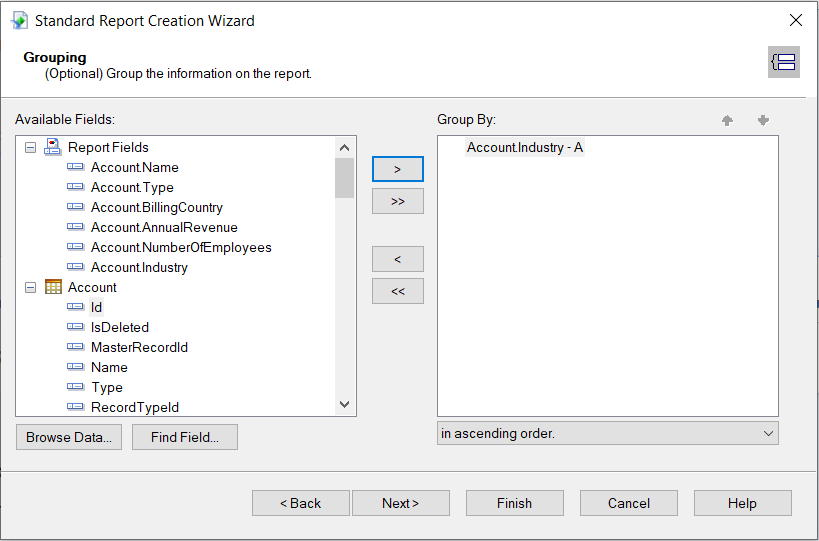Image resolution: width=819 pixels, height=541 pixels.
Task: Collapse the Account table tree node
Action: [30, 287]
